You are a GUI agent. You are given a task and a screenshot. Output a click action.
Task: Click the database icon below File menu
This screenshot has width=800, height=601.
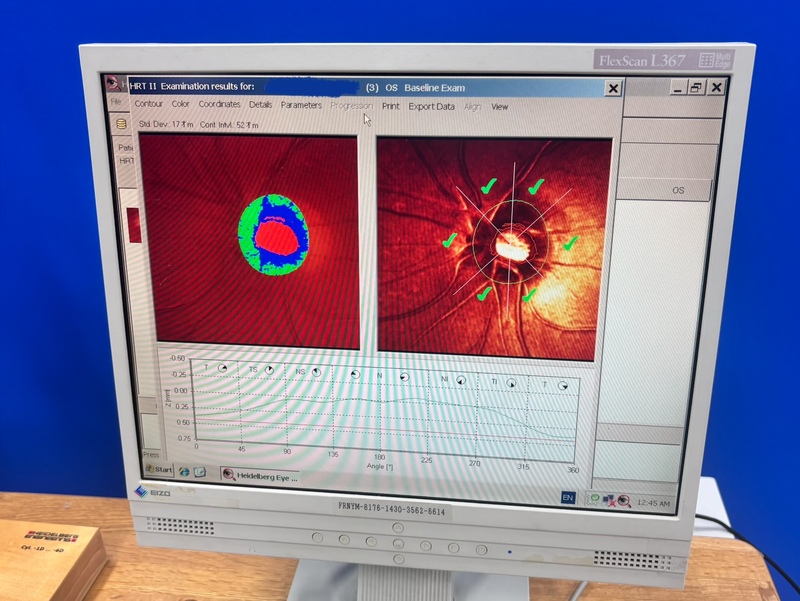[x=122, y=124]
